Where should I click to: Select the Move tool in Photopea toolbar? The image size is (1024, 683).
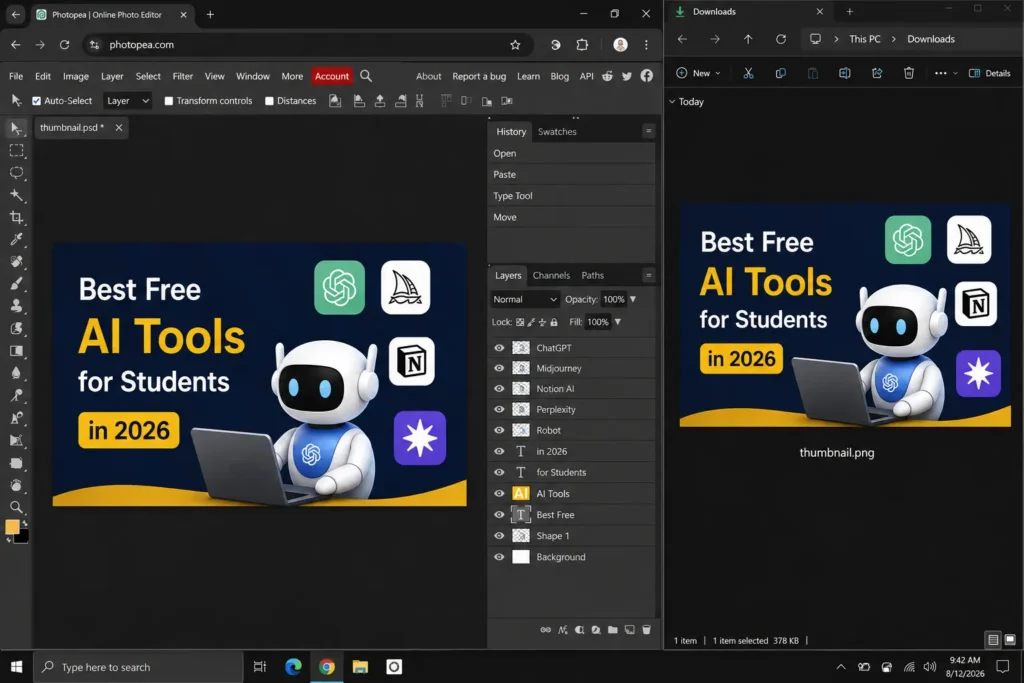point(16,128)
